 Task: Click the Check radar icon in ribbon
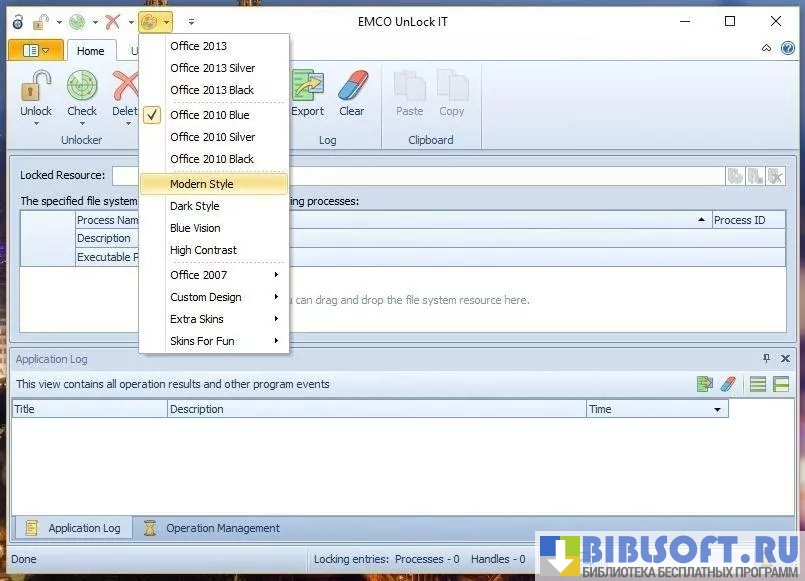(x=82, y=87)
